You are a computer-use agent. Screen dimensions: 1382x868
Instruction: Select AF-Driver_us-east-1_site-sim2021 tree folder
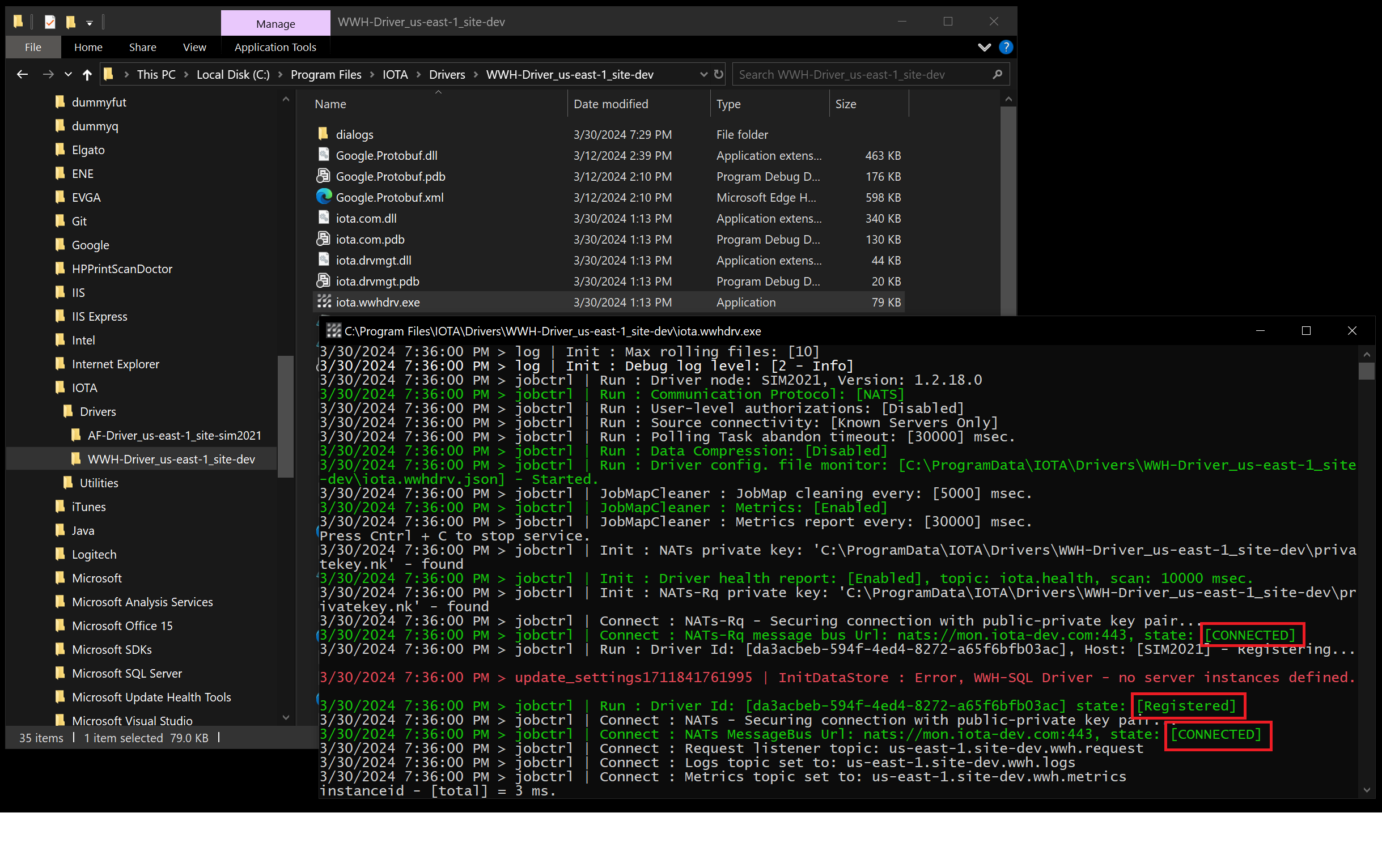click(x=174, y=436)
